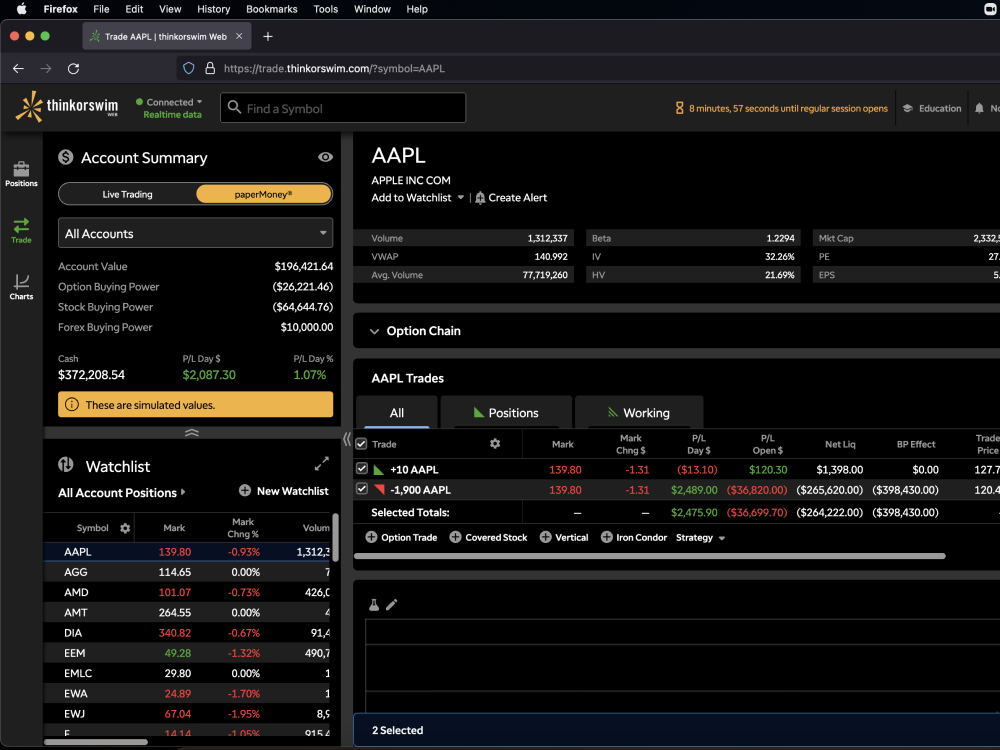
Task: Click the Account Summary dollar icon
Action: point(66,157)
